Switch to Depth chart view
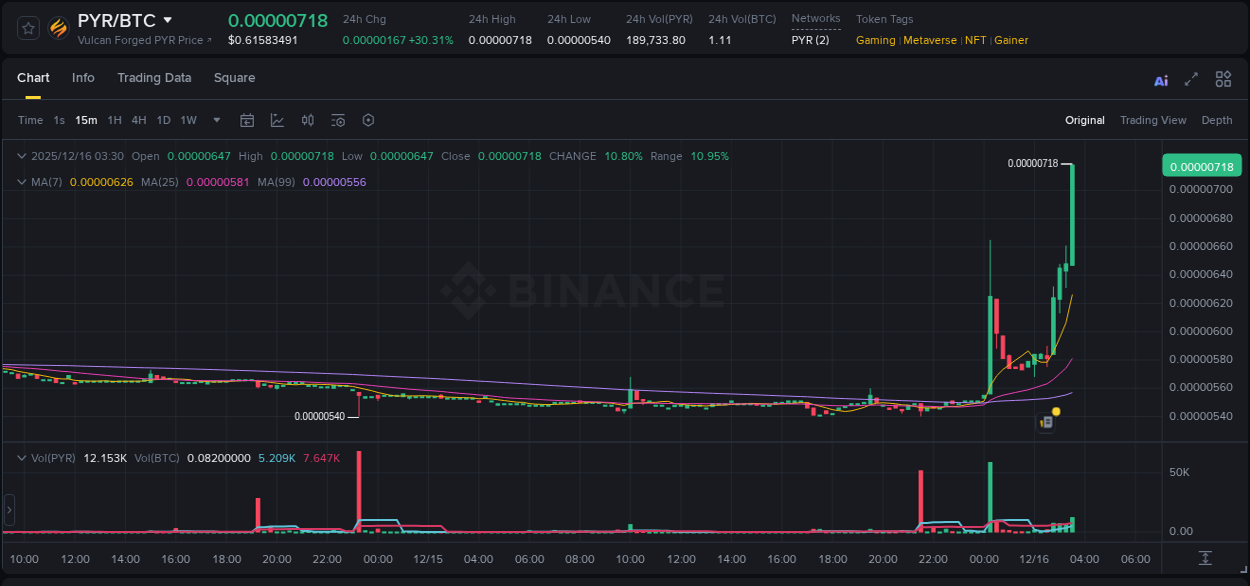This screenshot has height=586, width=1250. [x=1216, y=120]
